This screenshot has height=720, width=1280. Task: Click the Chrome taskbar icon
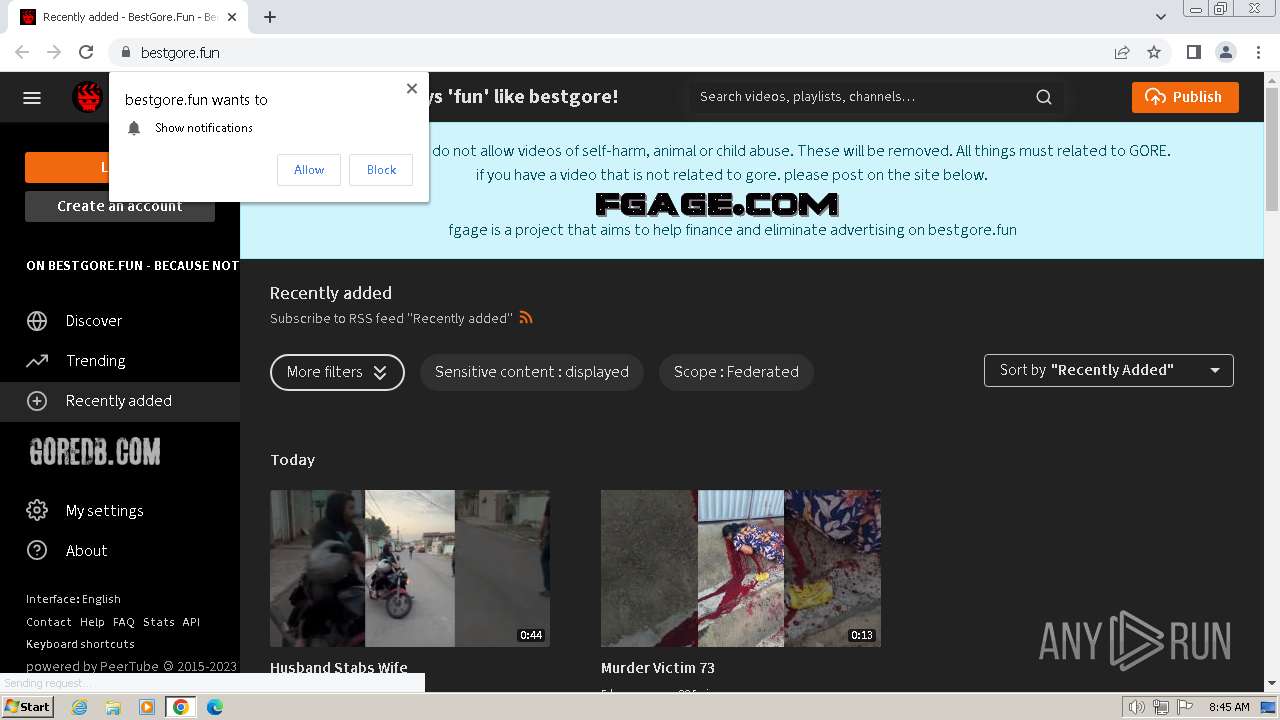[180, 707]
